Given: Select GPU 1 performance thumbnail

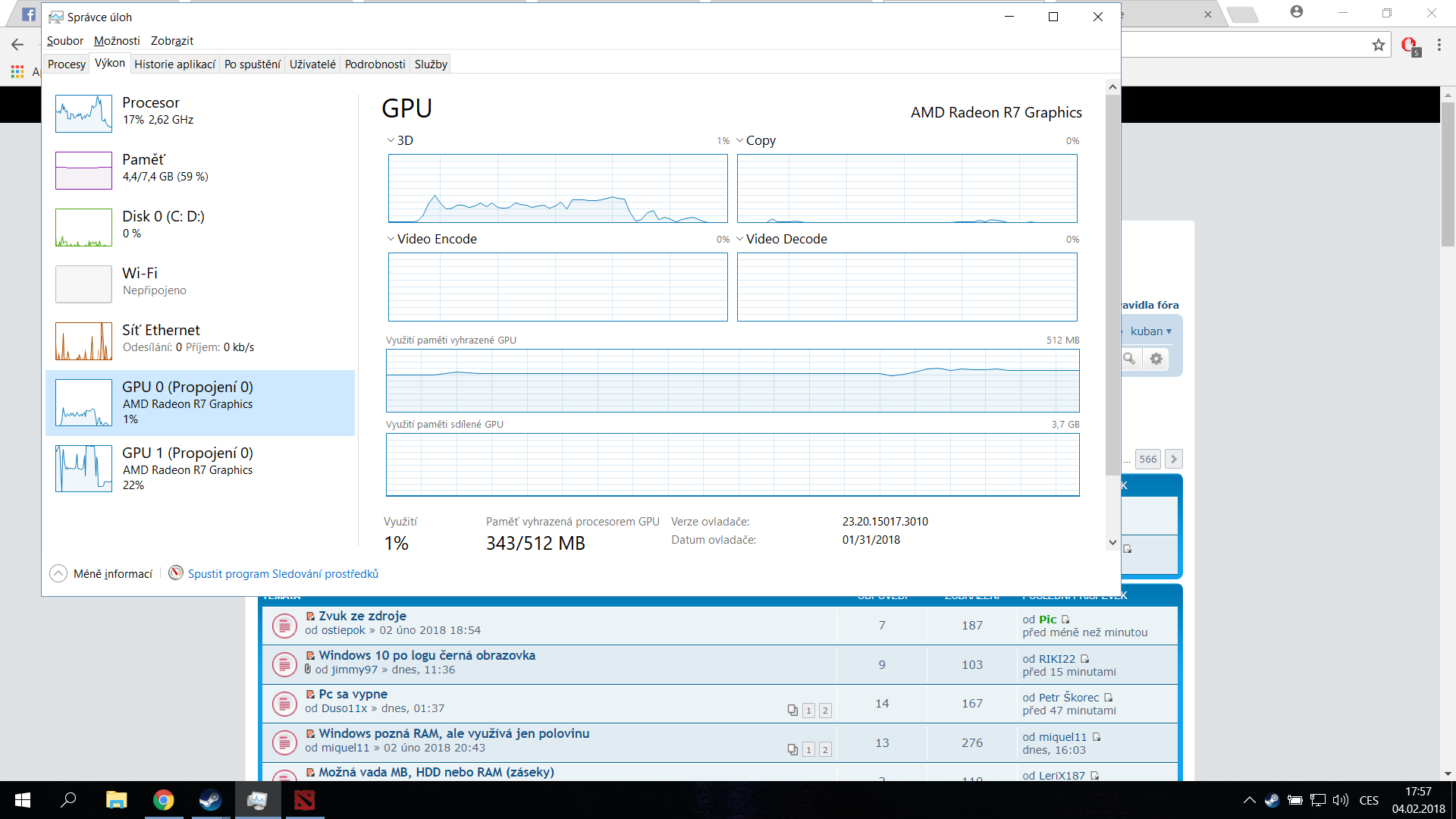Looking at the screenshot, I should coord(83,469).
